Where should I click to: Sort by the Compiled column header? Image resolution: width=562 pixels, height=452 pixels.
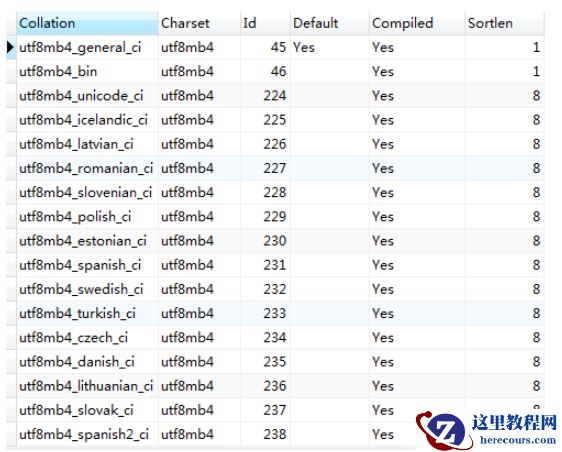(417, 23)
